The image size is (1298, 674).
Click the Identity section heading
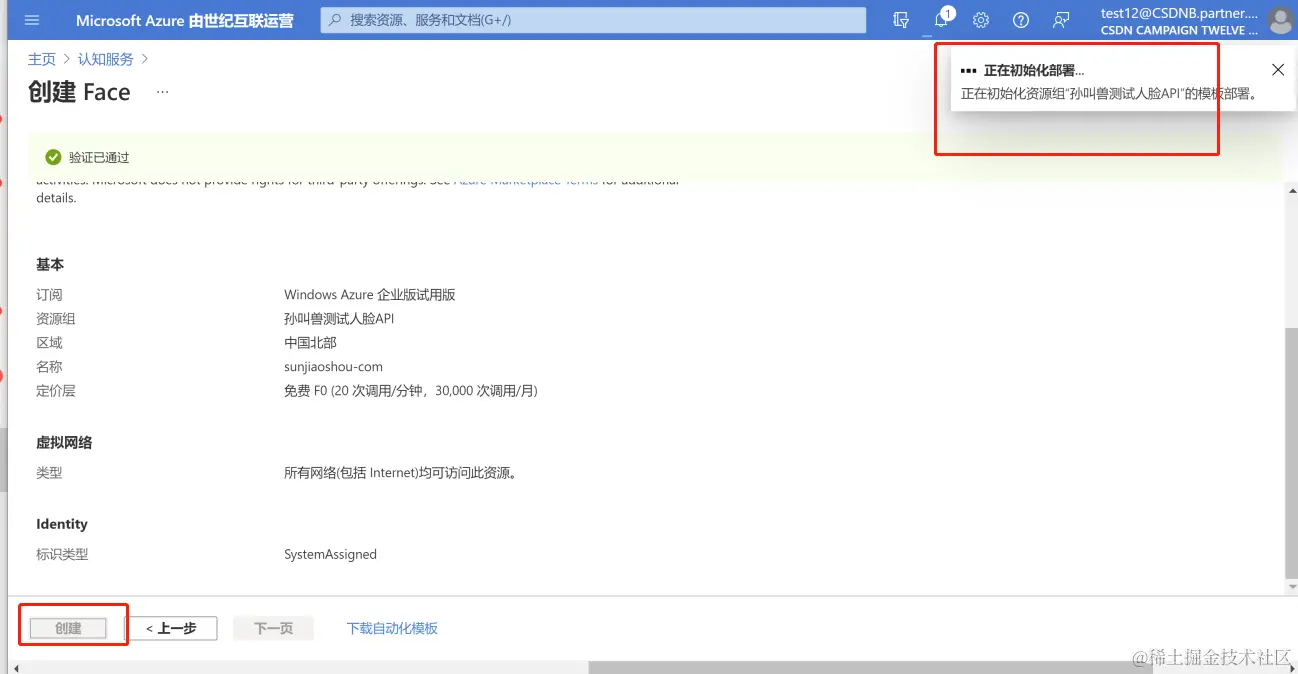(x=62, y=524)
